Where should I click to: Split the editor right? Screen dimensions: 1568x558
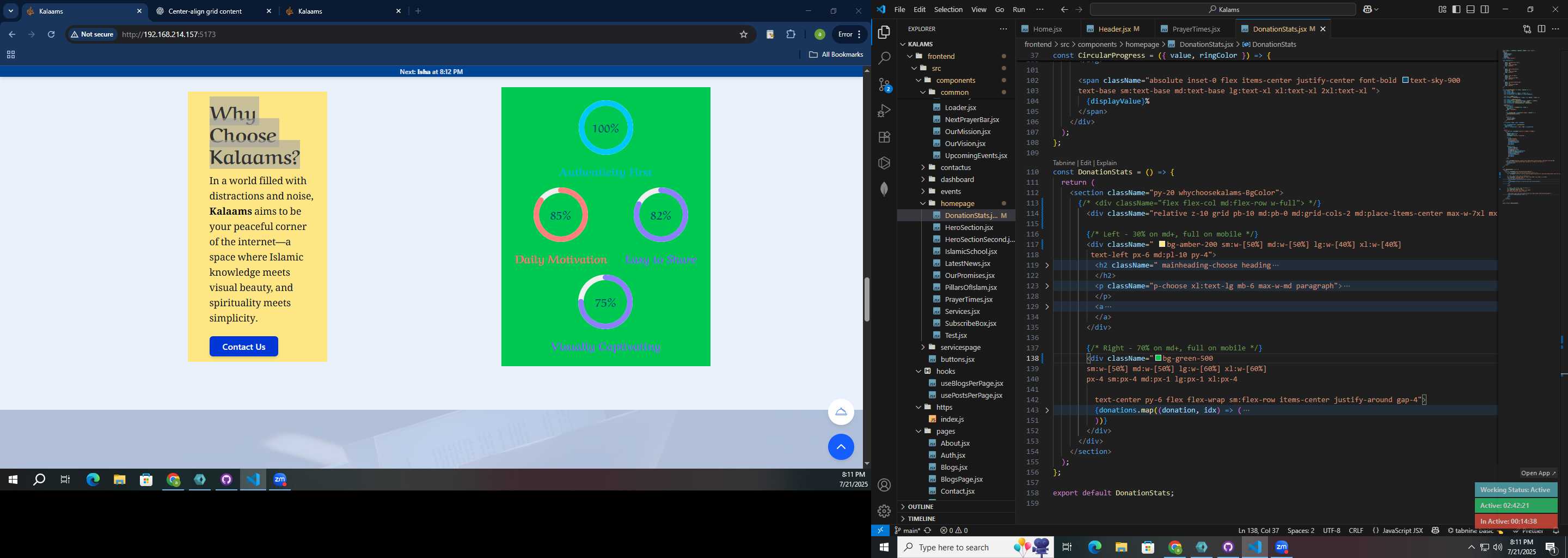coord(1541,29)
